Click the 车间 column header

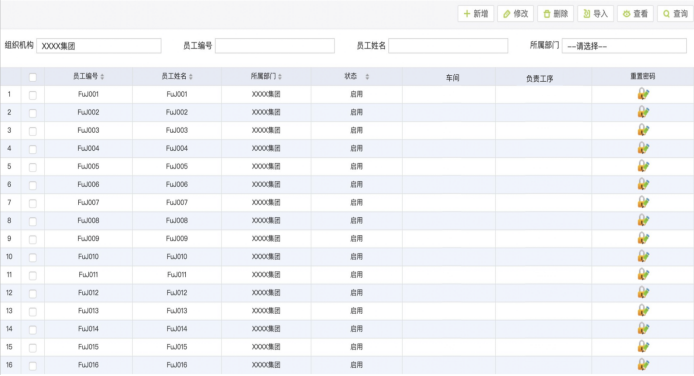pyautogui.click(x=449, y=77)
